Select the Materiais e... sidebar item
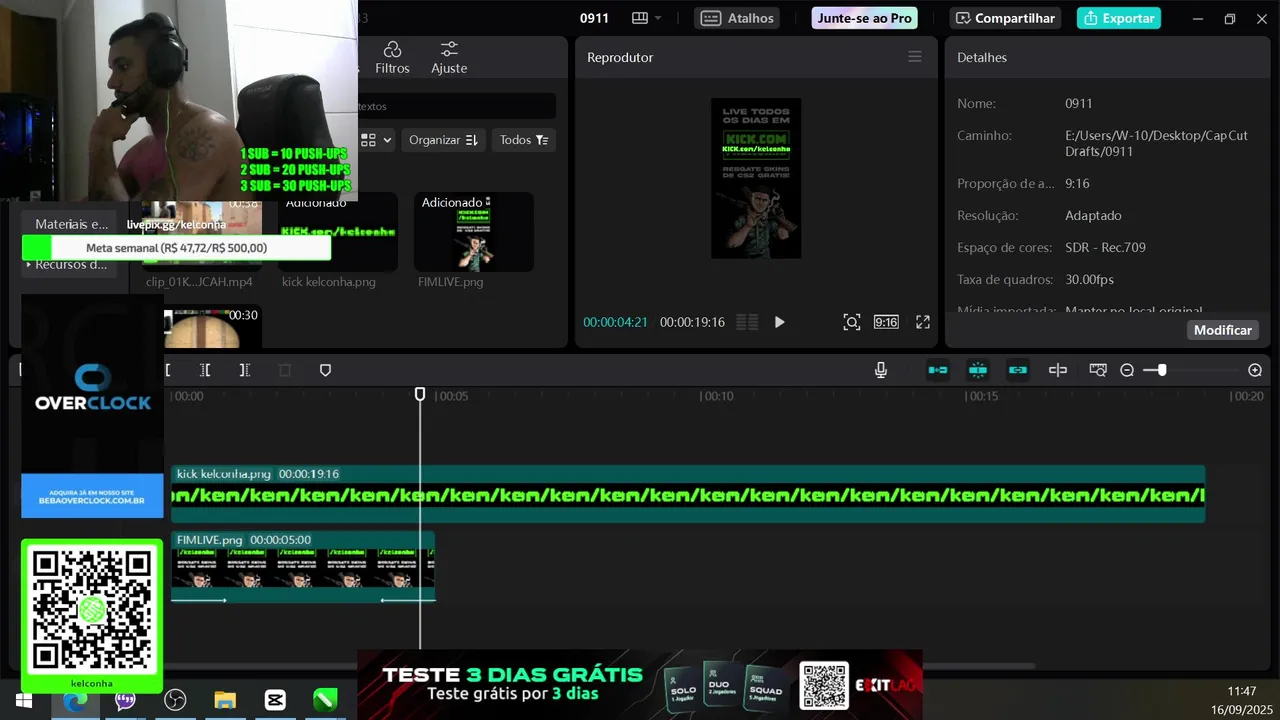The image size is (1280, 720). click(x=71, y=224)
